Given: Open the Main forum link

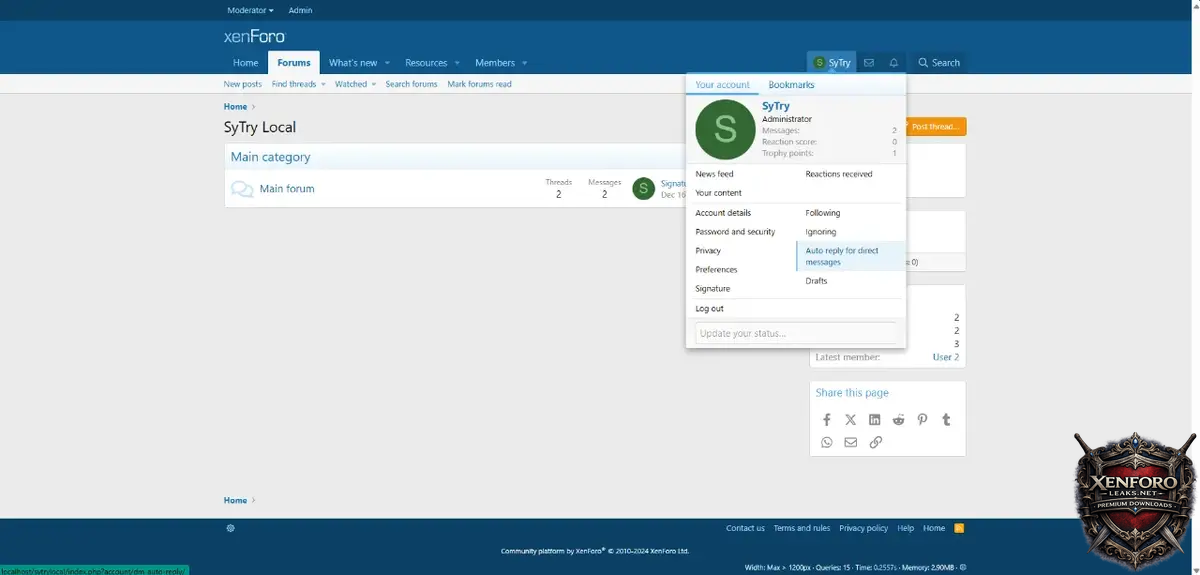Looking at the screenshot, I should [287, 188].
